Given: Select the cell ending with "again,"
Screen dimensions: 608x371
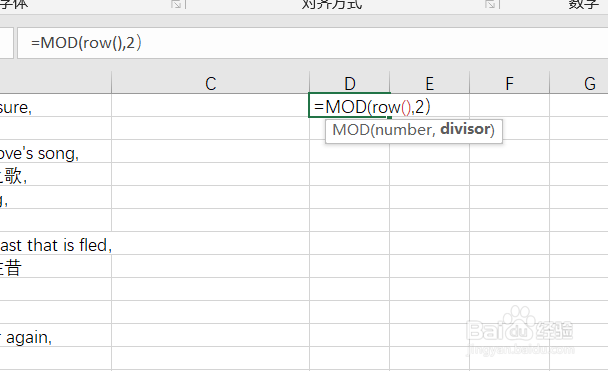Looking at the screenshot, I should 55,335.
